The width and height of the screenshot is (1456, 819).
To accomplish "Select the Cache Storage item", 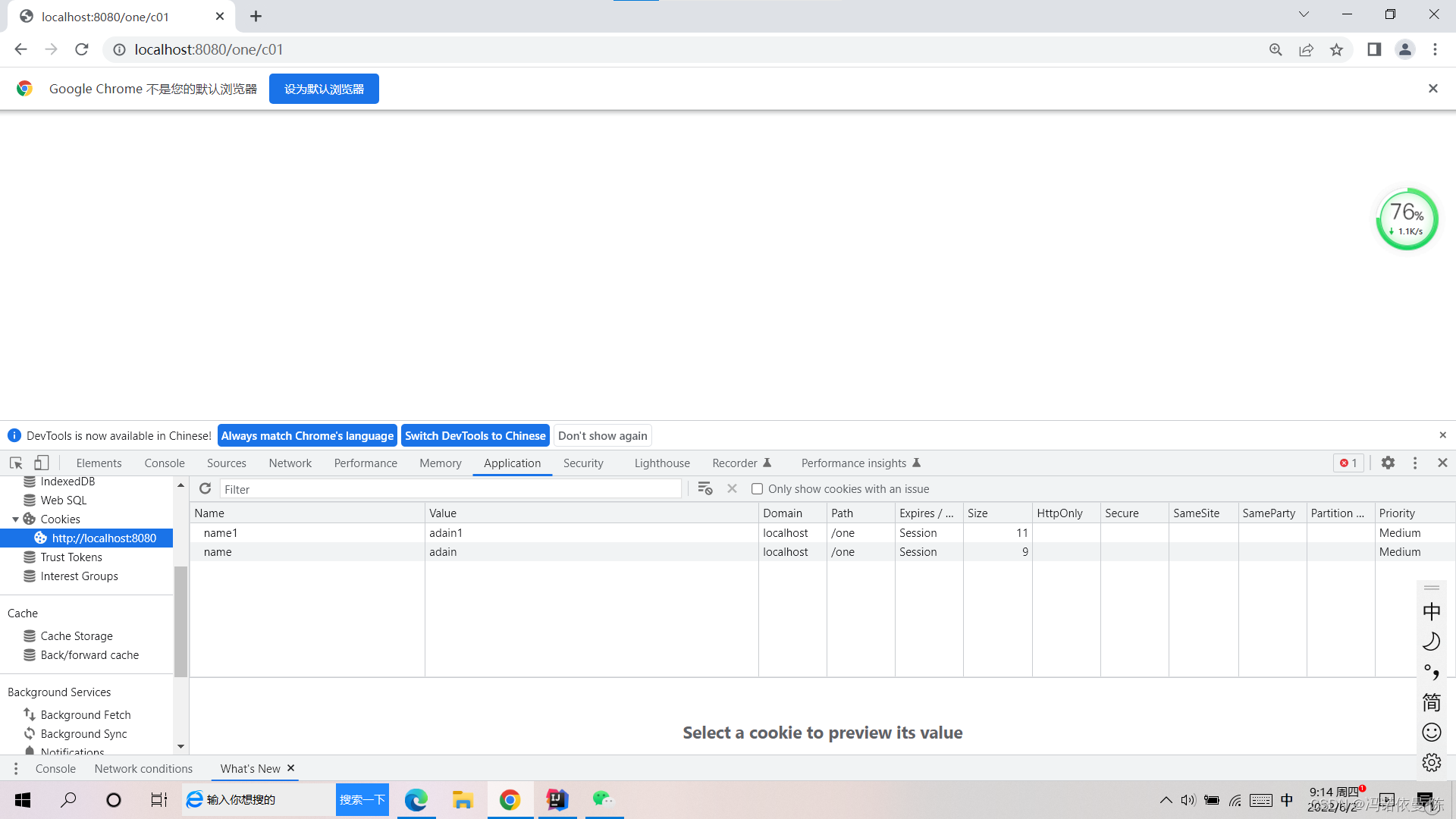I will coord(77,636).
